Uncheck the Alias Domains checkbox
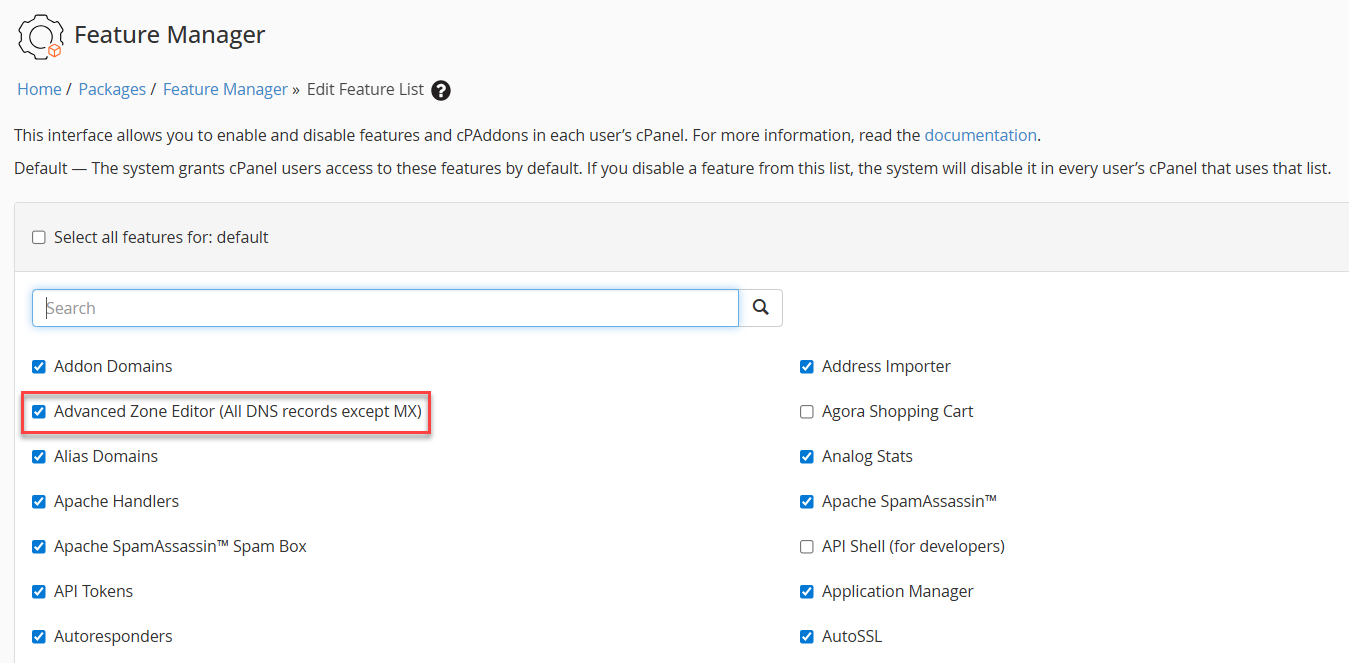 (39, 456)
